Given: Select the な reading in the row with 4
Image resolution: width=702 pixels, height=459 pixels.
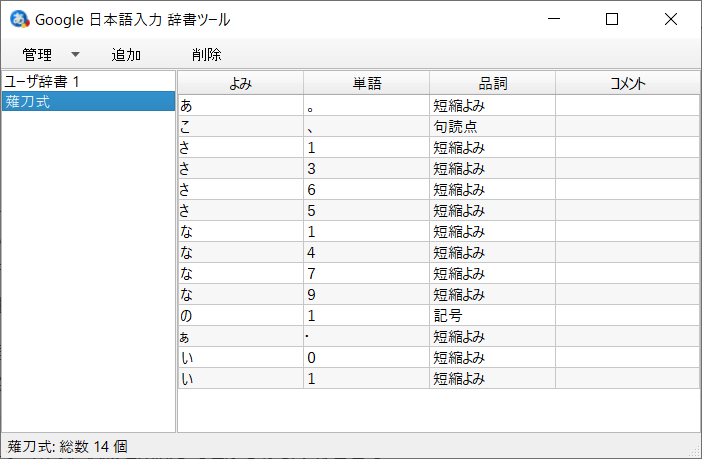Looking at the screenshot, I should click(241, 253).
